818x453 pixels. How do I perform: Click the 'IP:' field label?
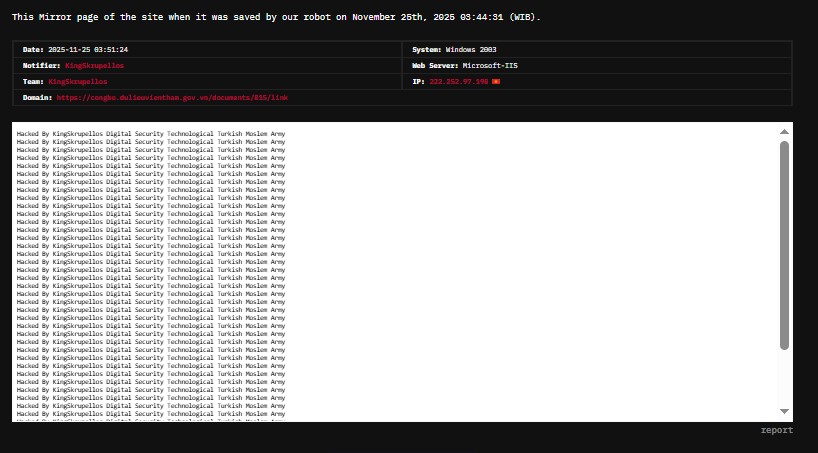[418, 81]
